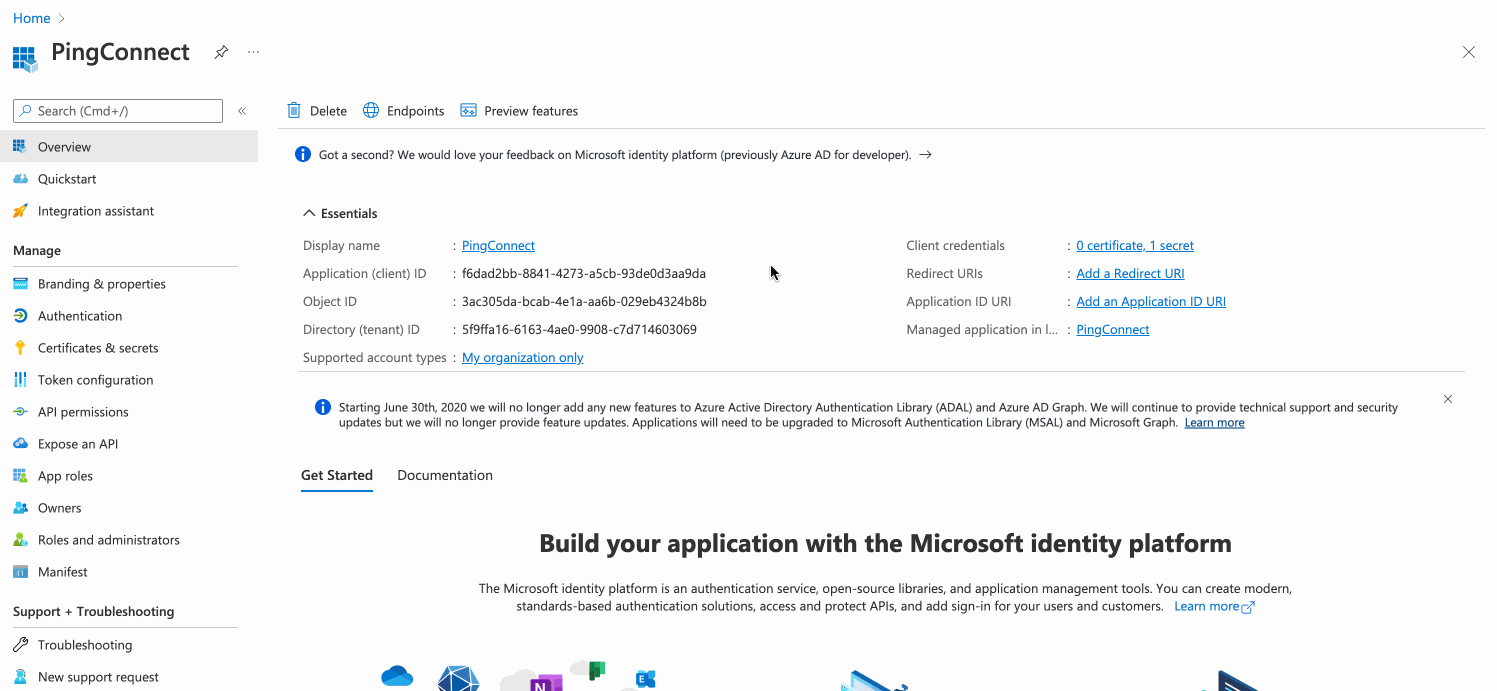Screen dimensions: 1497x691
Task: Open Certificates & secrets
Action: pyautogui.click(x=100, y=347)
